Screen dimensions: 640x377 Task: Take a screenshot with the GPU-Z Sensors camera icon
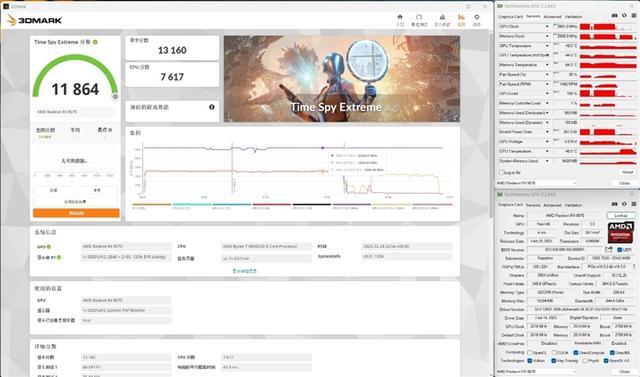614,16
